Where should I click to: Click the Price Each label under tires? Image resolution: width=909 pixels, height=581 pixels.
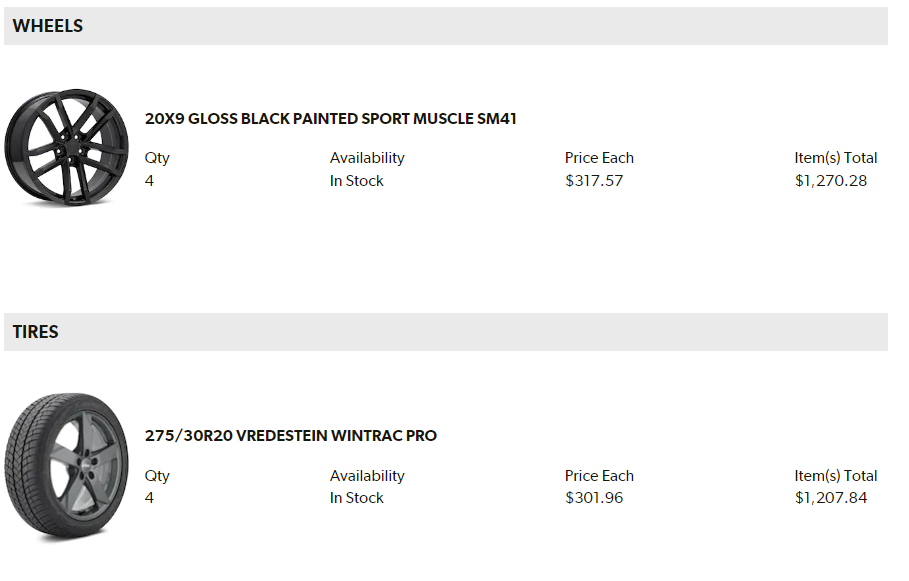click(599, 476)
